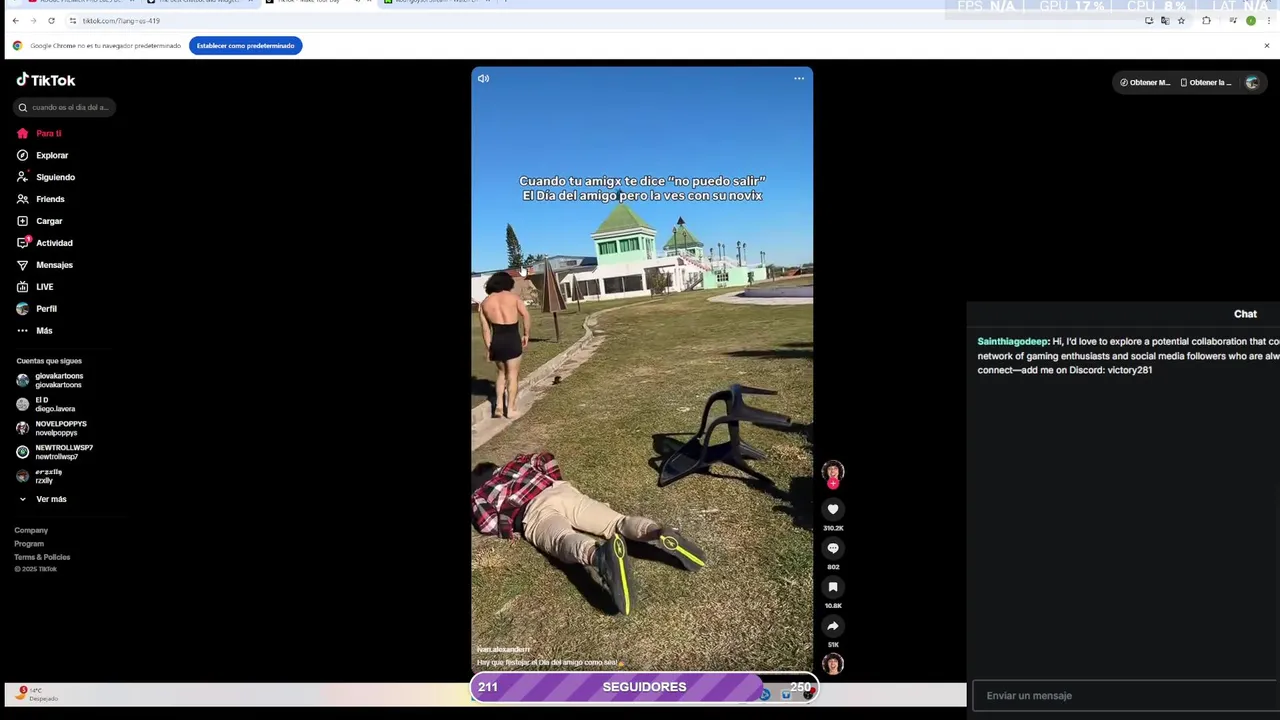
Task: Open Perfil from the sidebar
Action: tap(37, 309)
